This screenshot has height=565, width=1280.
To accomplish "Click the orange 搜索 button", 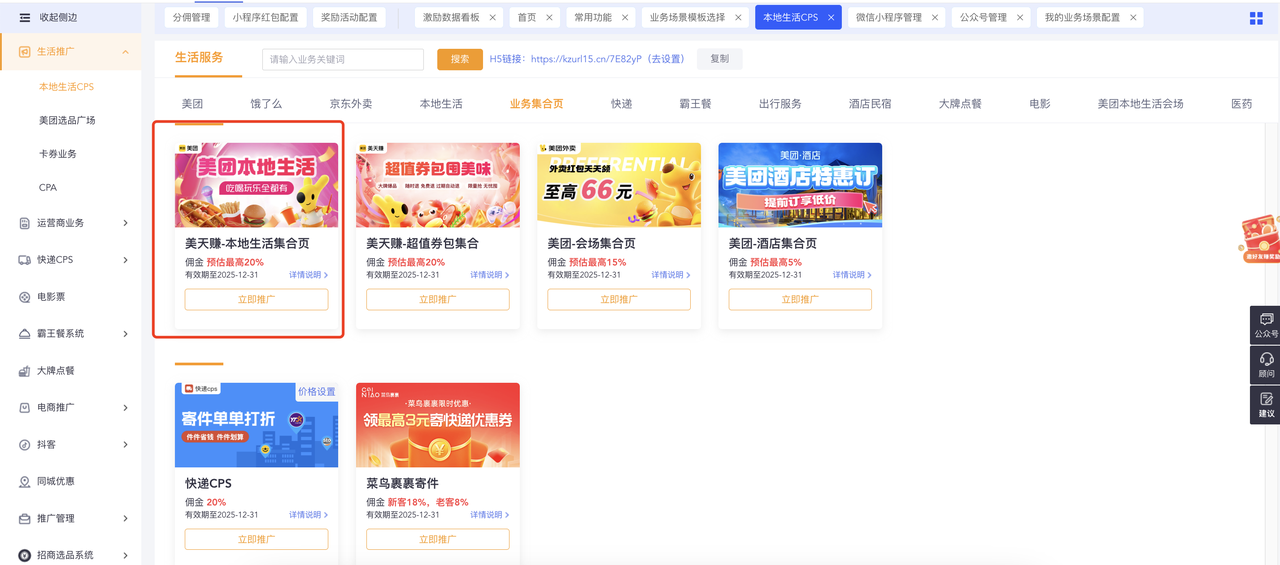I will point(460,59).
